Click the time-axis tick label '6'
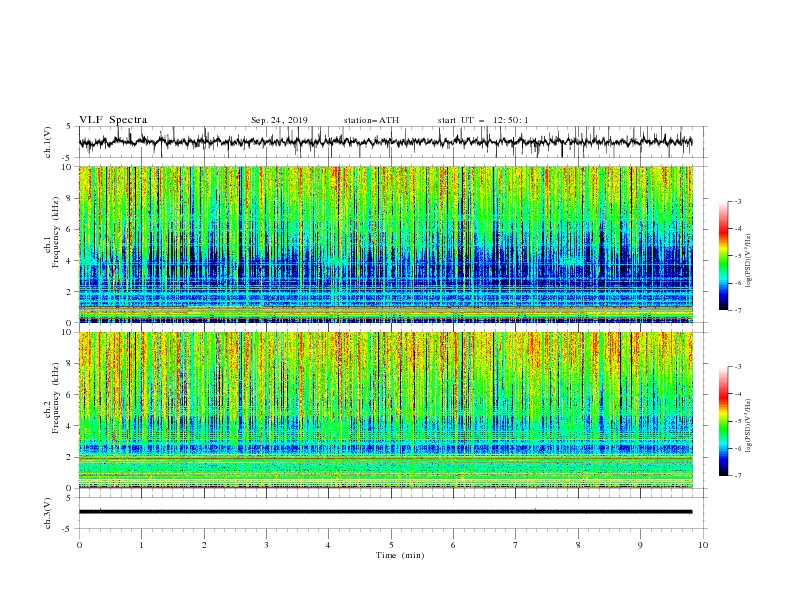792x612 pixels. tap(454, 545)
